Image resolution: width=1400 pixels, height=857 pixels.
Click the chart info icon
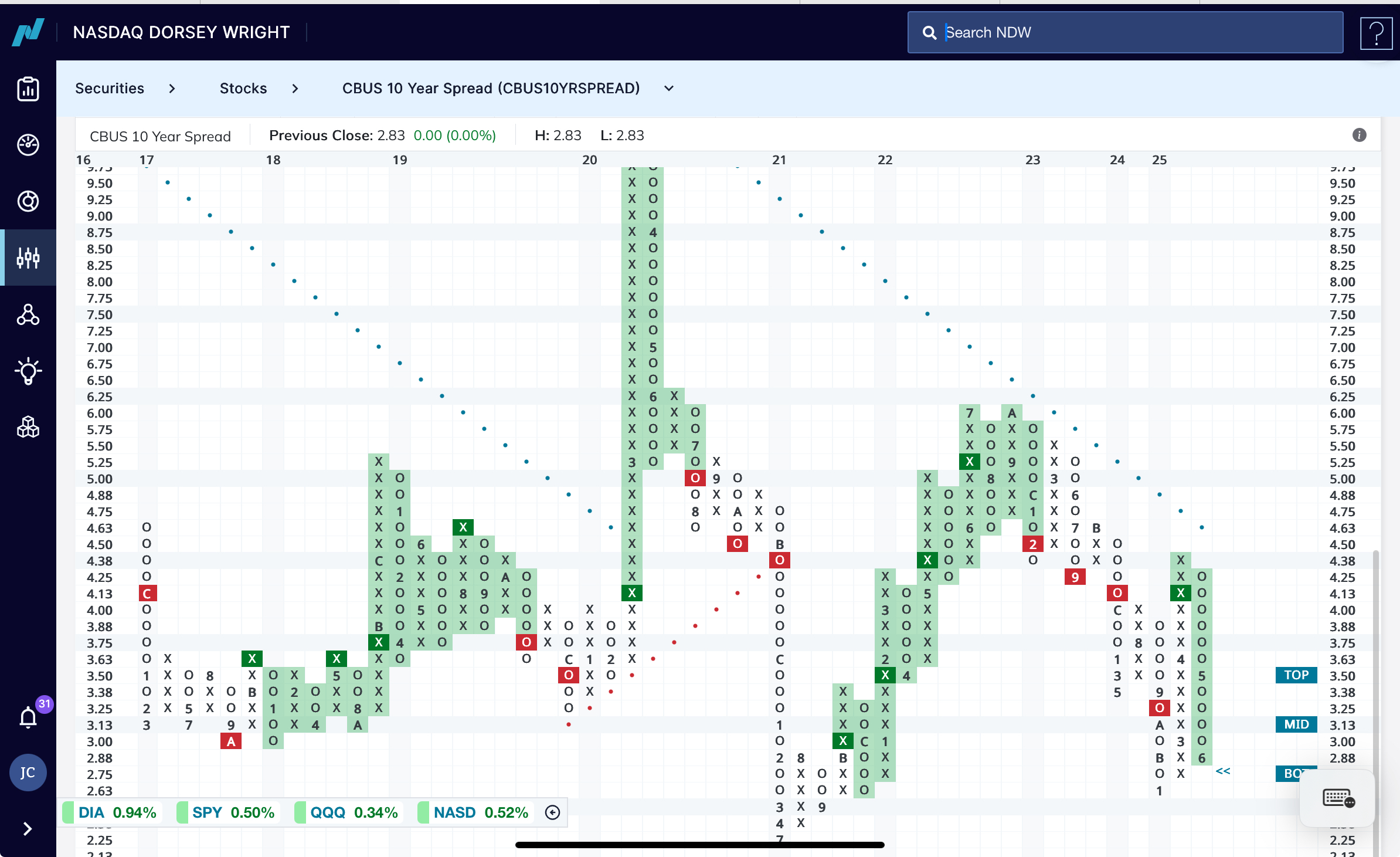coord(1359,136)
